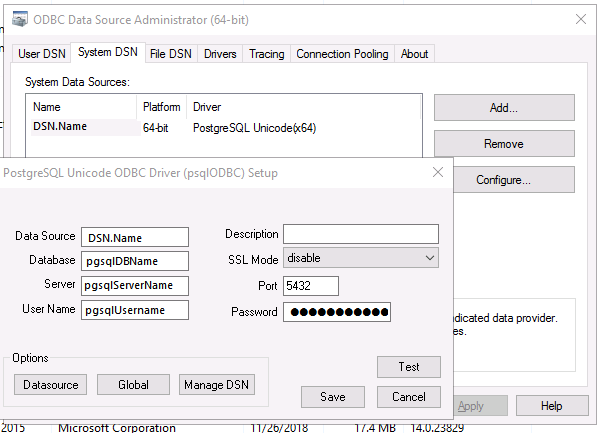
Task: Click the Manage DSN button
Action: [217, 385]
